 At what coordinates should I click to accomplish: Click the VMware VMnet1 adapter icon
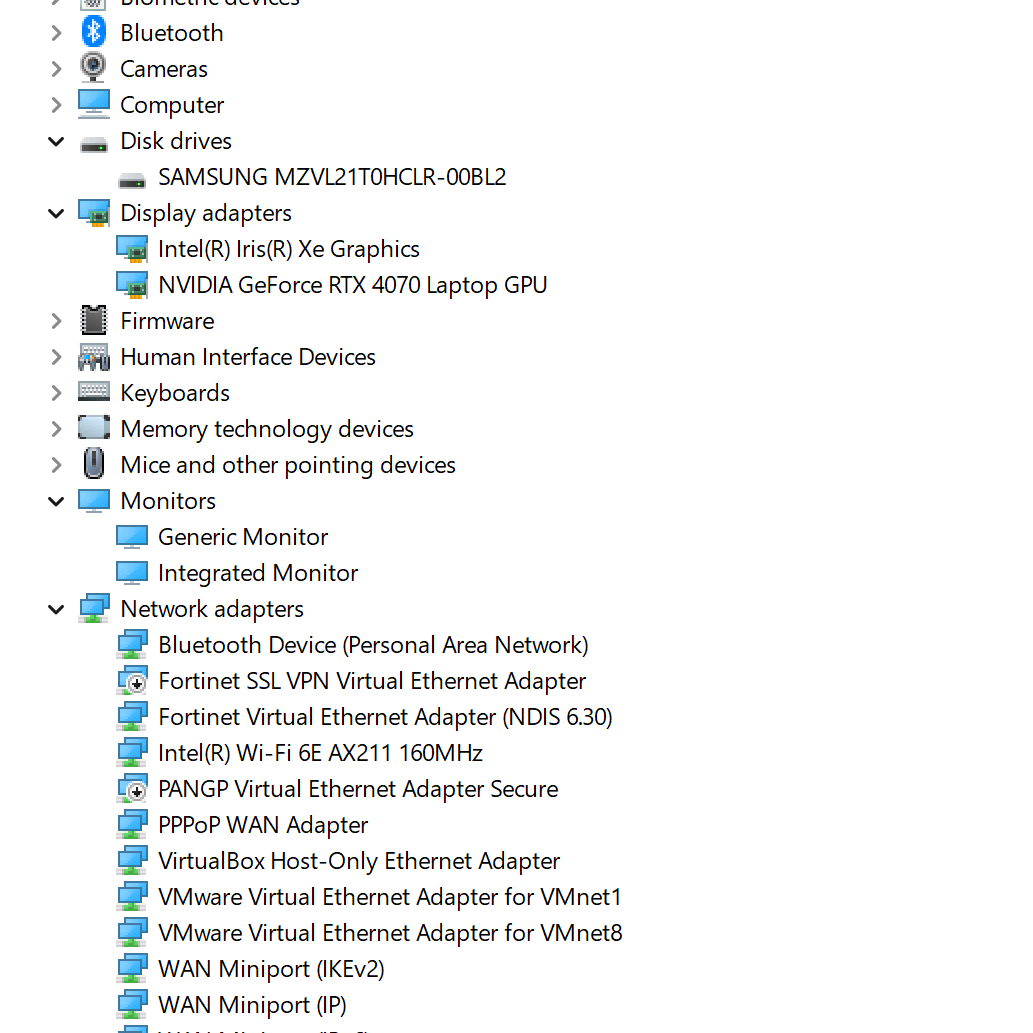(x=132, y=897)
